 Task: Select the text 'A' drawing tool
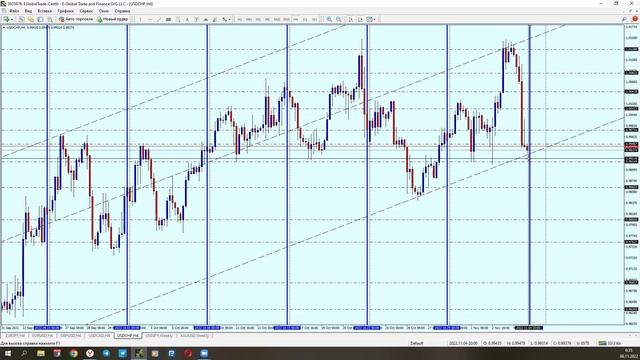(x=187, y=19)
